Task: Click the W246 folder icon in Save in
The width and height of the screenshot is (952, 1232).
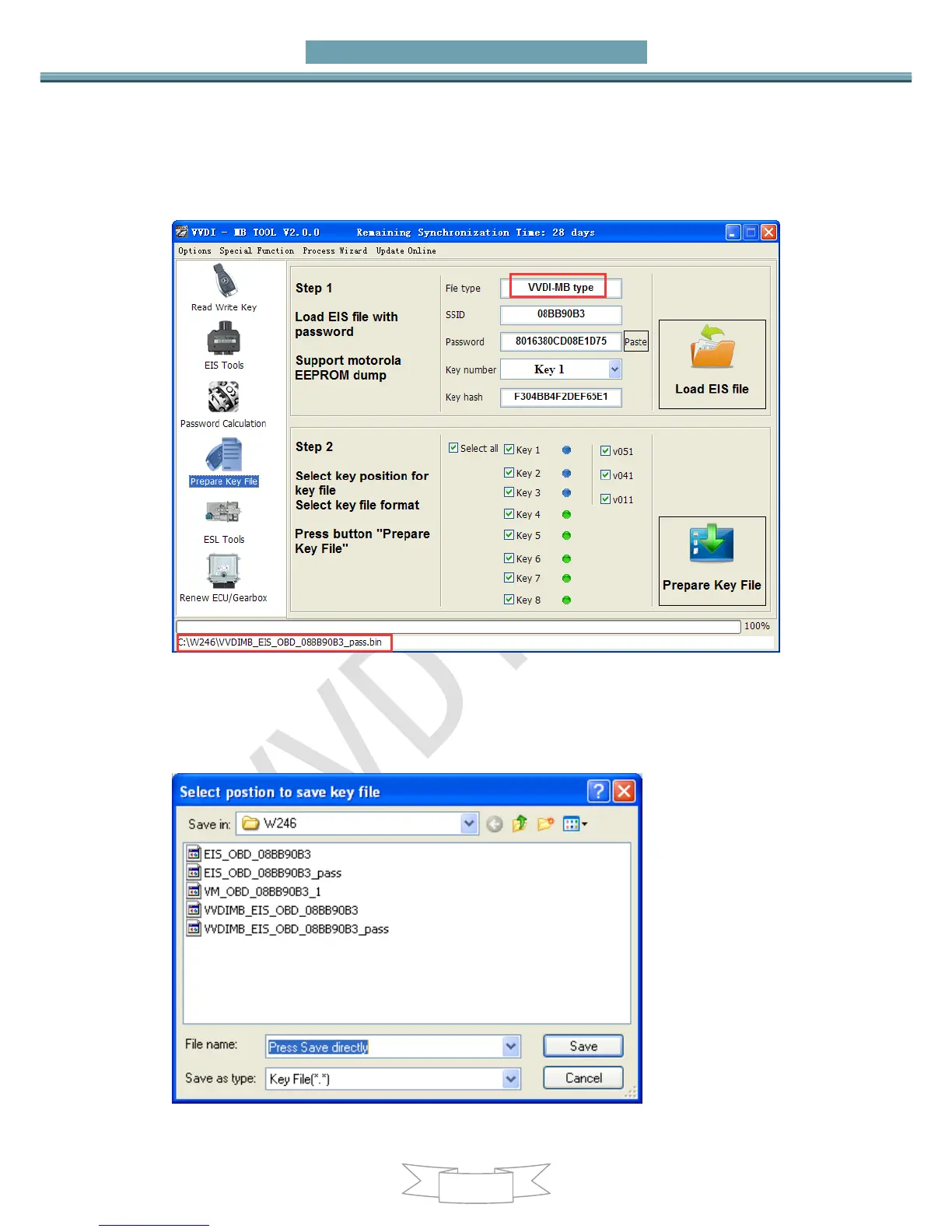Action: tap(250, 823)
